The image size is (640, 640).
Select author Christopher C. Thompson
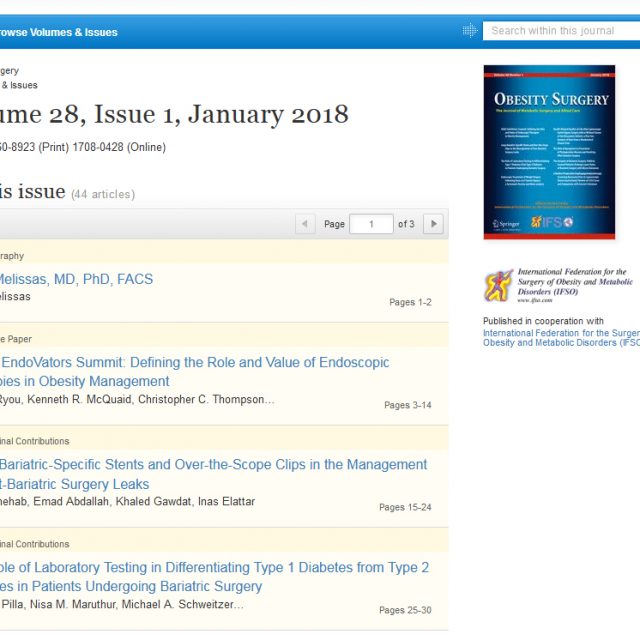[x=210, y=400]
